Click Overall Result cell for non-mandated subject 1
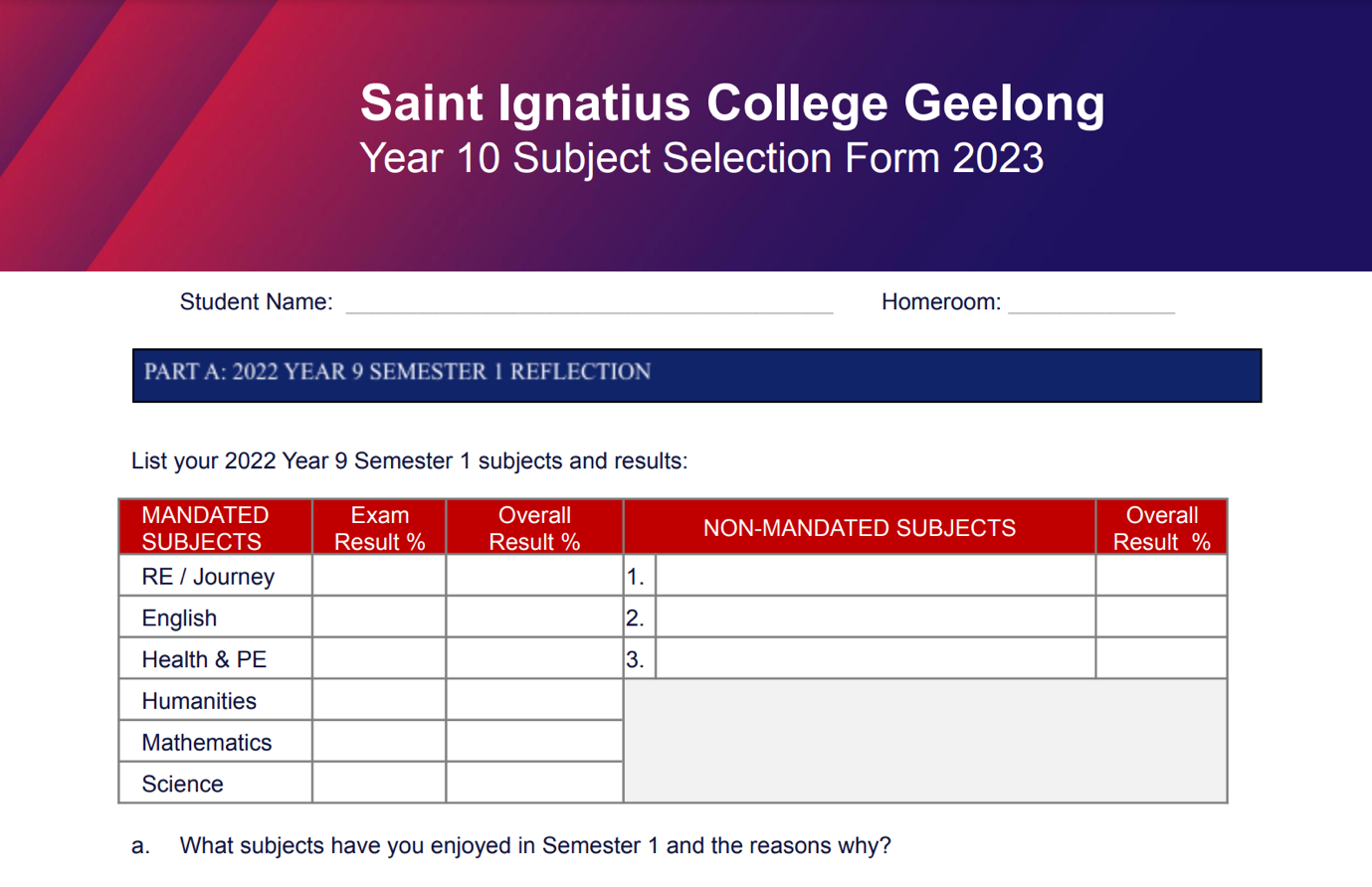 tap(1161, 576)
